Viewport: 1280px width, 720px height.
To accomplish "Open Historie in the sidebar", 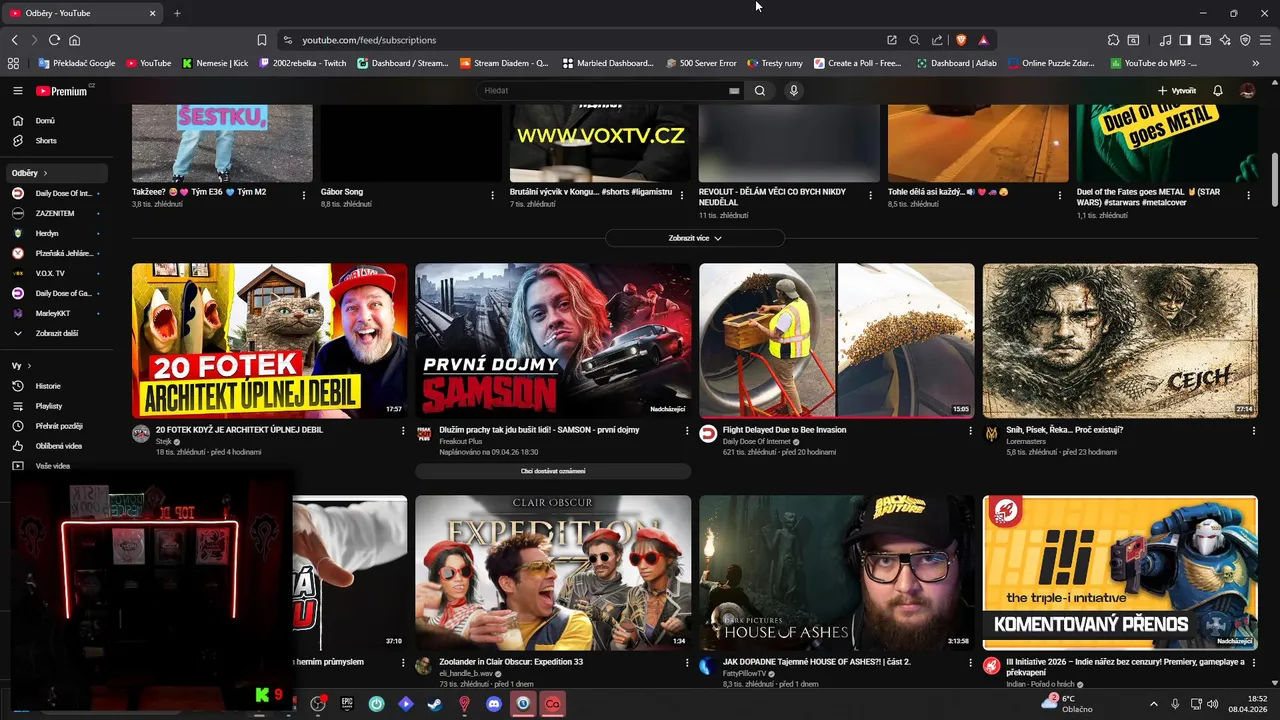I will [56, 386].
